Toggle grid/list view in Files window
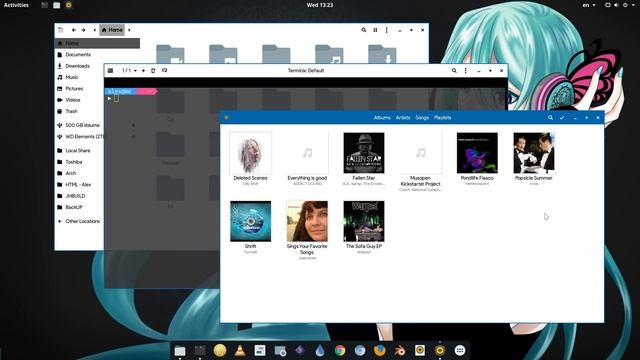Viewport: 640px width, 360px height. [x=375, y=30]
